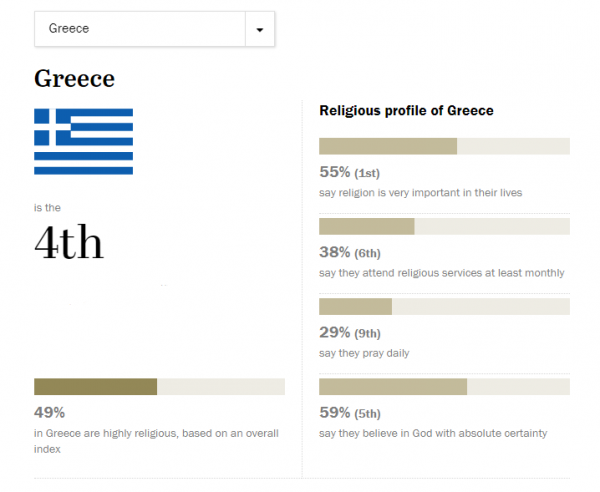Click the 55% (1st) statistic label
The width and height of the screenshot is (600, 492).
click(x=350, y=172)
